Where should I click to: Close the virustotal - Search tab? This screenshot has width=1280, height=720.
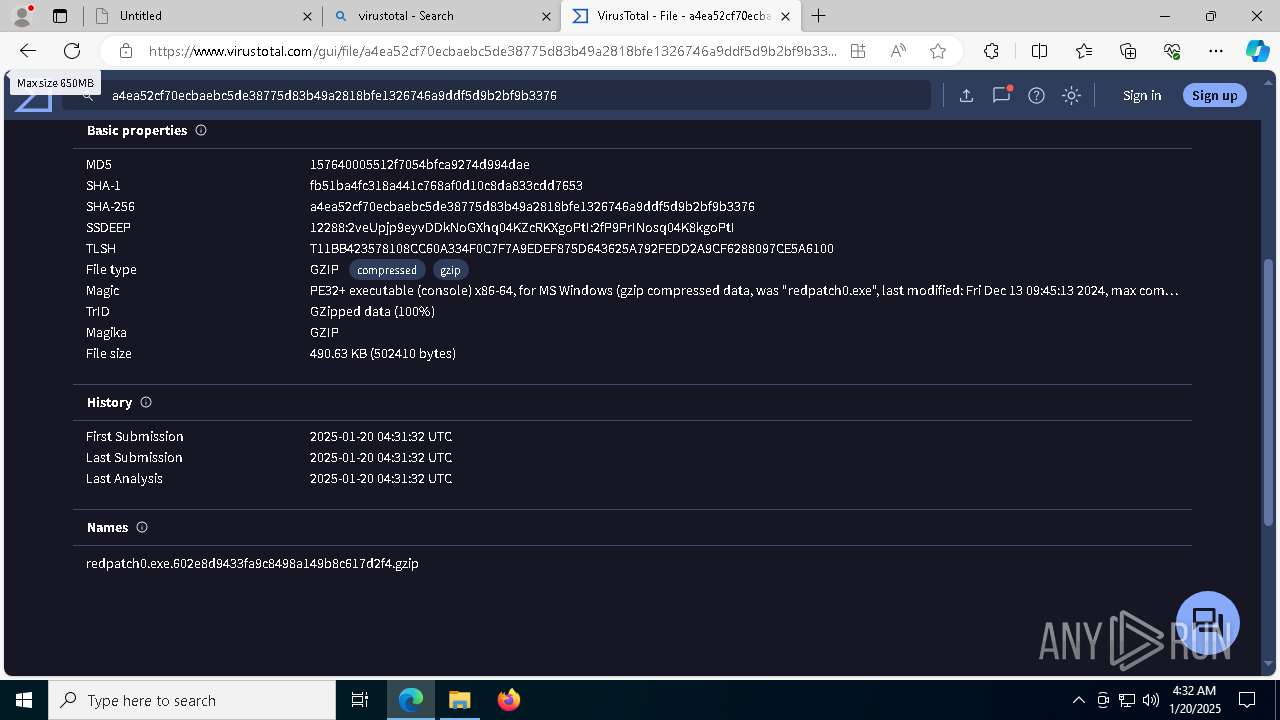click(546, 16)
